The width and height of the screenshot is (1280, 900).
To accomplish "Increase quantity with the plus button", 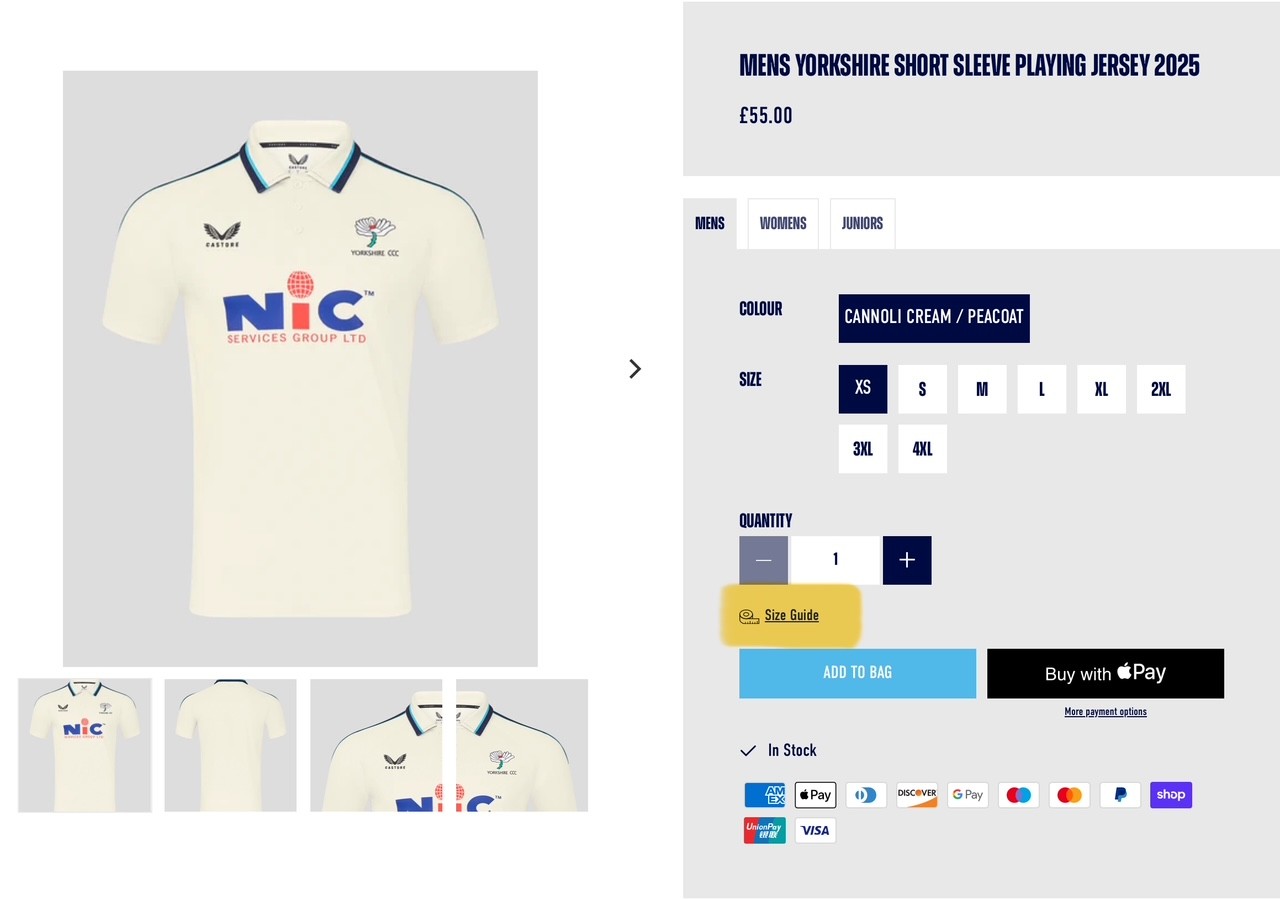I will tap(907, 560).
